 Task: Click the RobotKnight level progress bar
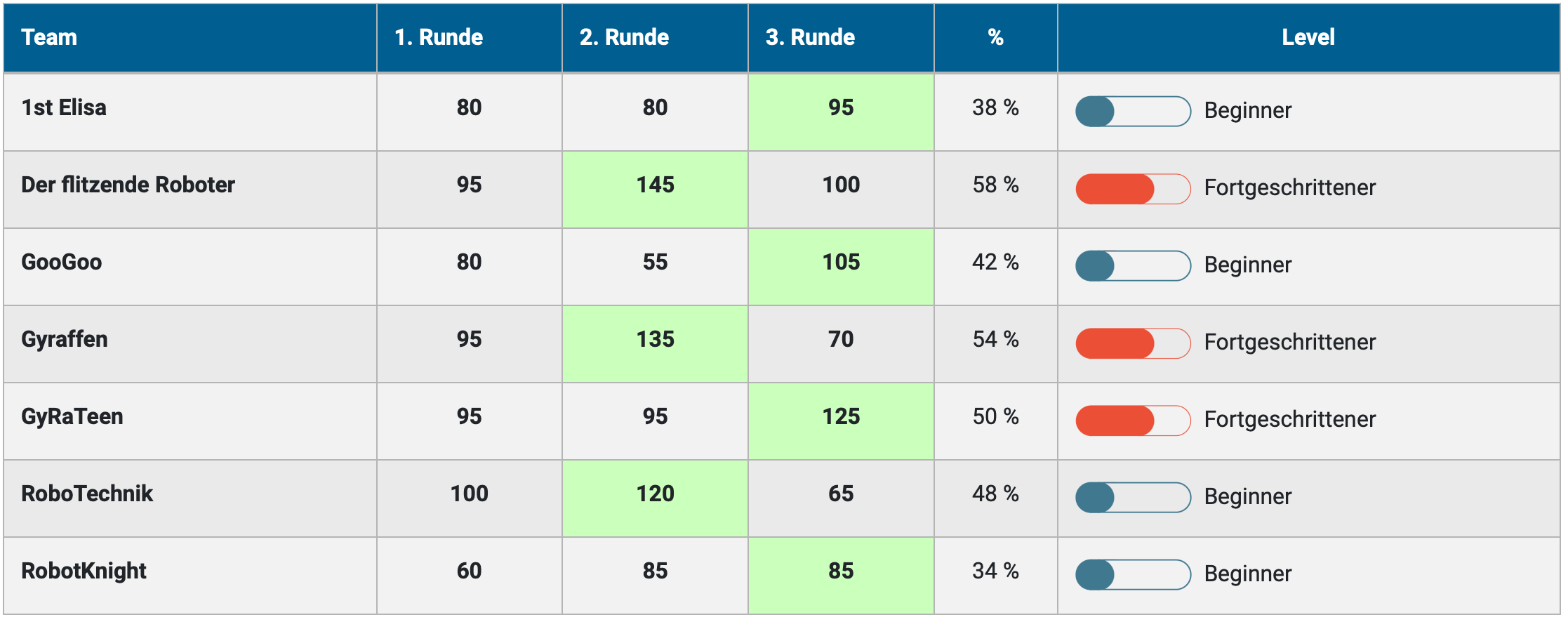pyautogui.click(x=1133, y=575)
